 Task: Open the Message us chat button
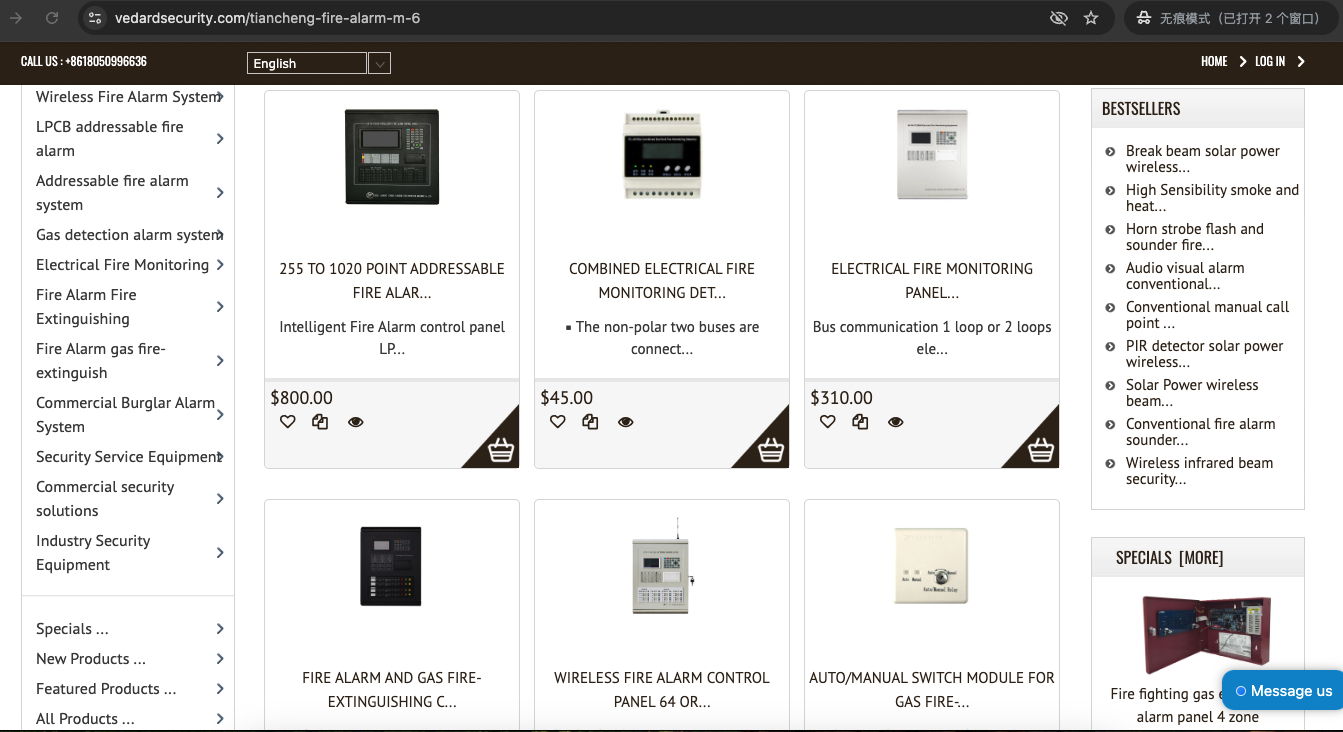tap(1283, 690)
